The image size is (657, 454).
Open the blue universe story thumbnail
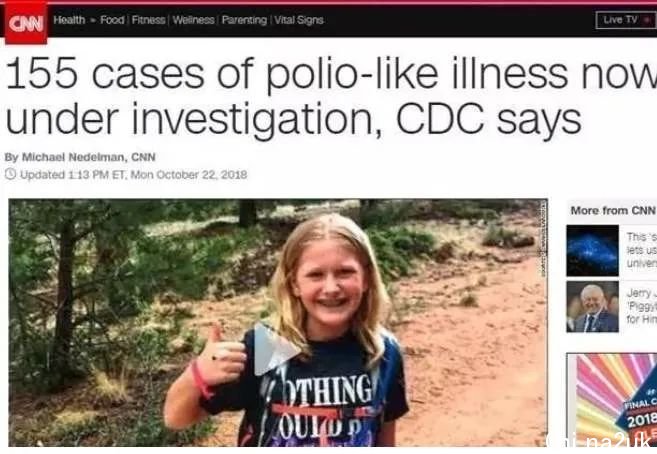[592, 250]
